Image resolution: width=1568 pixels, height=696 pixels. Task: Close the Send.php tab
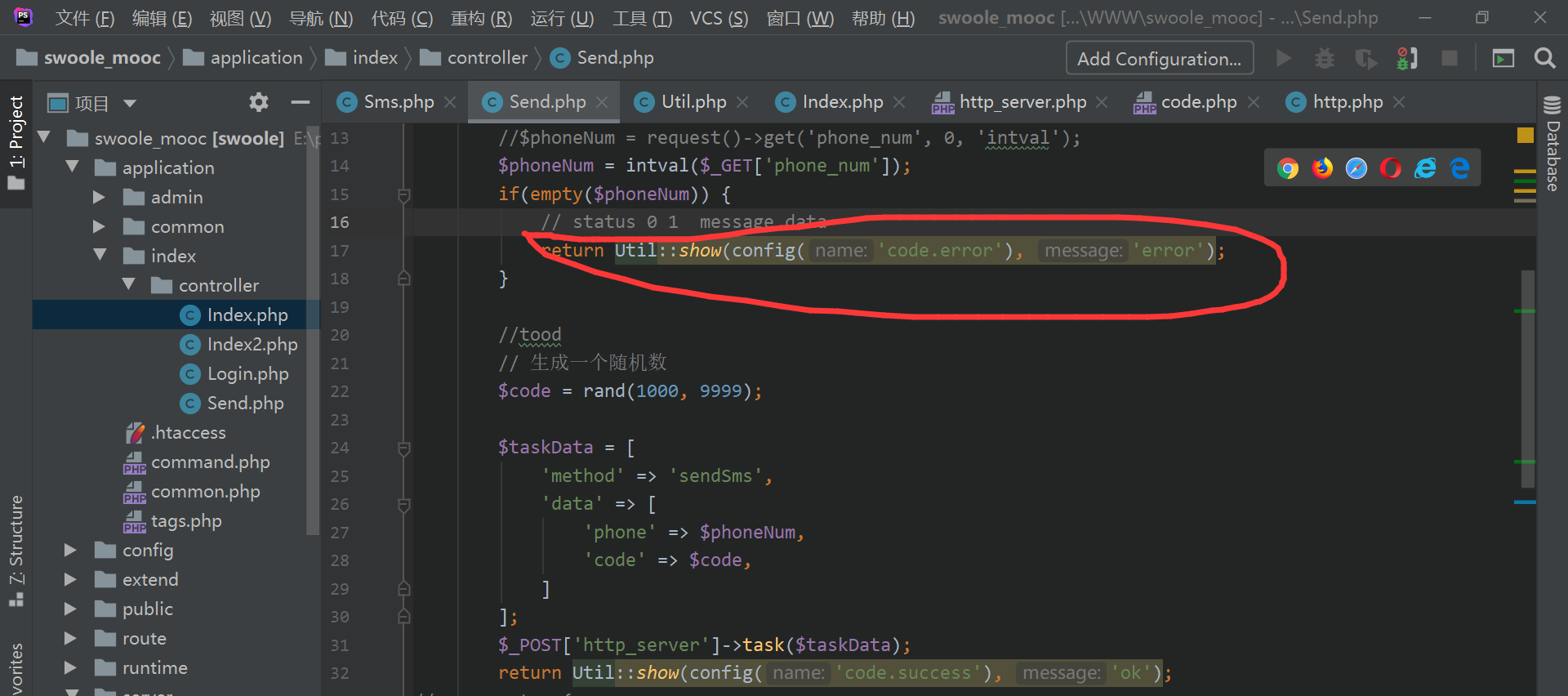tap(602, 102)
